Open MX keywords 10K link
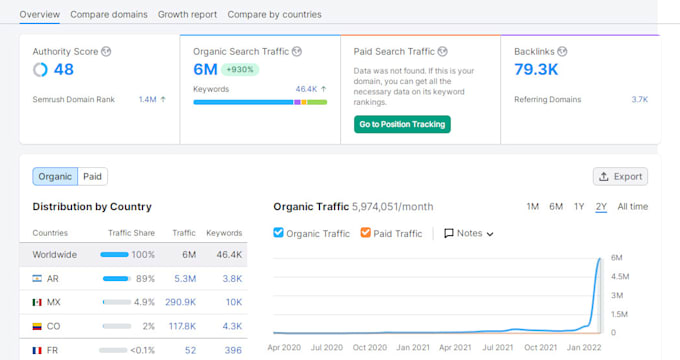 pos(234,302)
